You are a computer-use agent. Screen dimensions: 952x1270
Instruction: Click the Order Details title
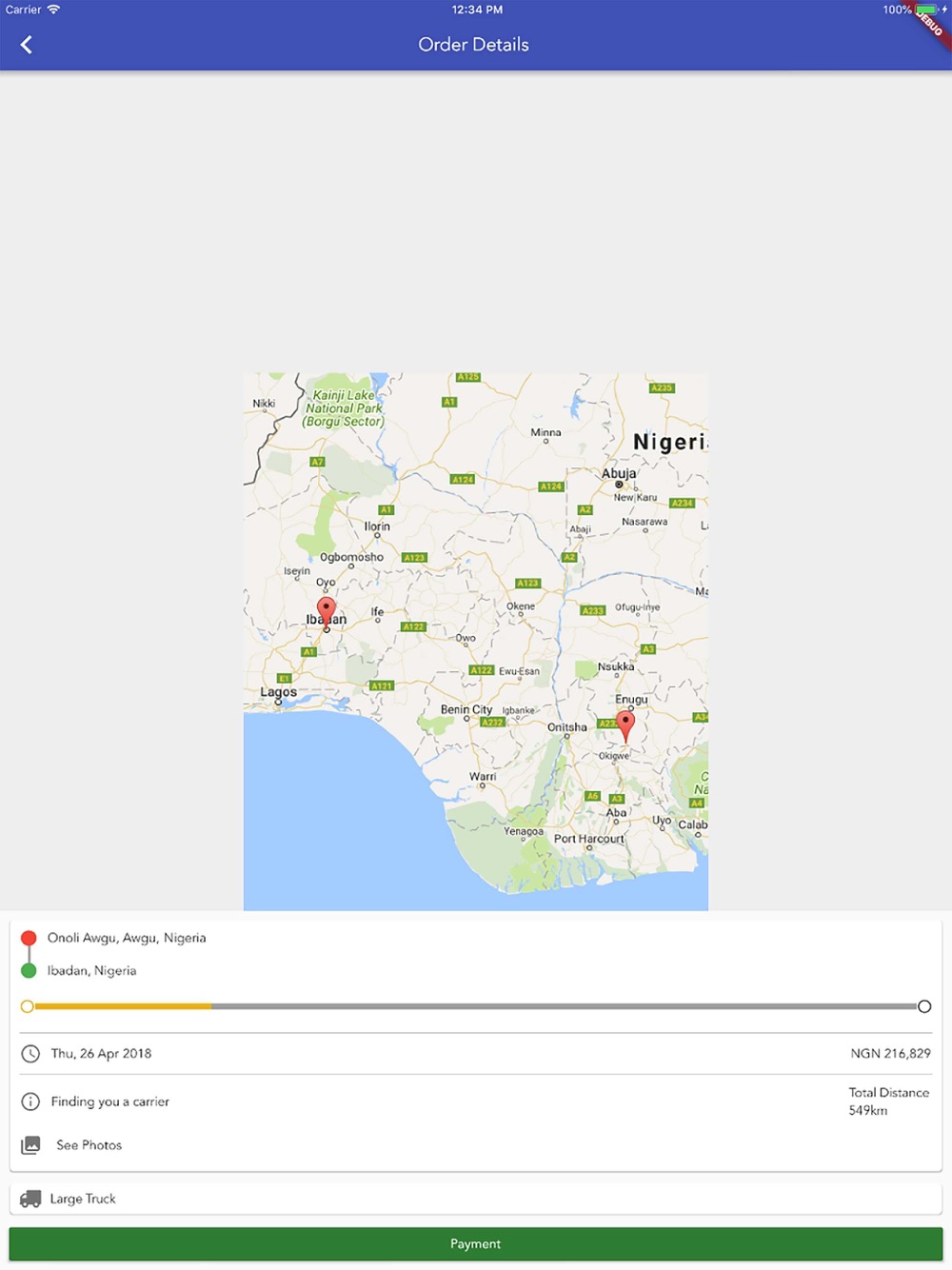coord(473,45)
